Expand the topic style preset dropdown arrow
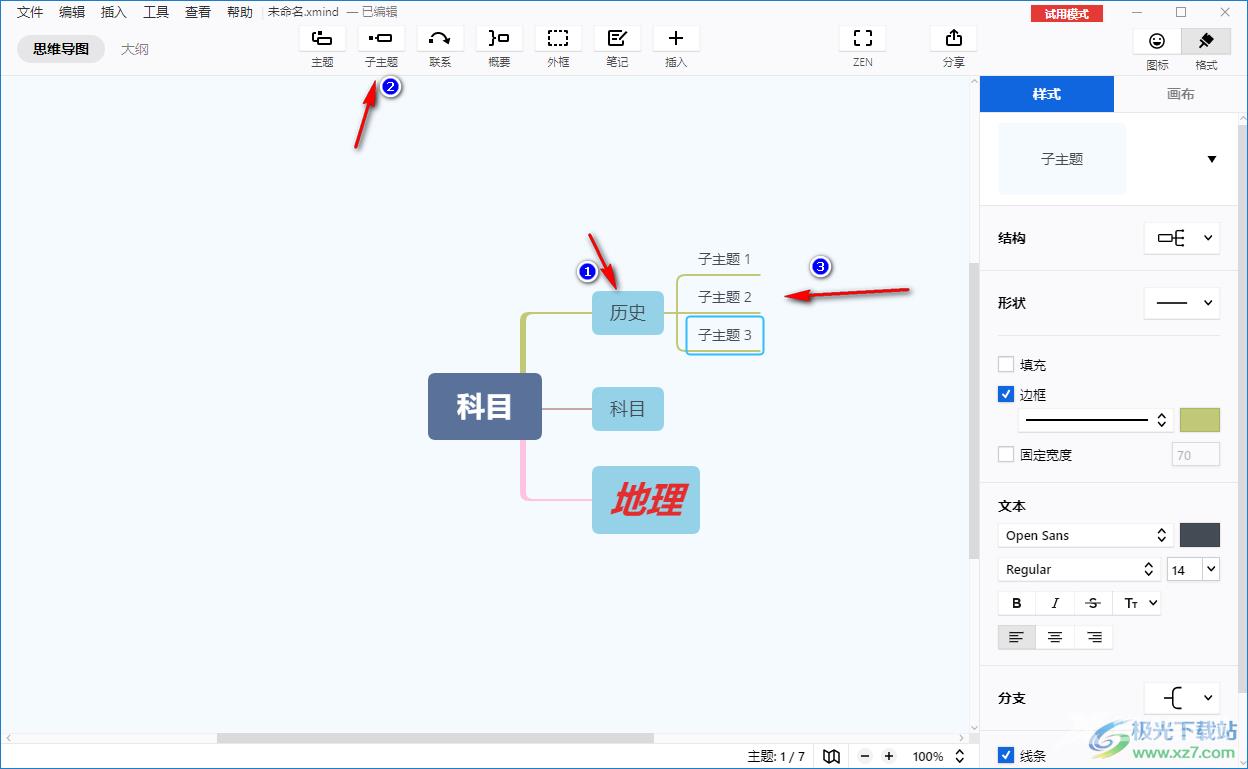This screenshot has width=1248, height=769. pos(1212,159)
